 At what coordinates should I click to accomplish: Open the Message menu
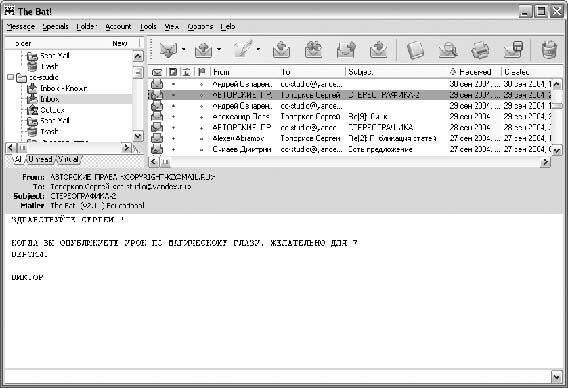(21, 26)
